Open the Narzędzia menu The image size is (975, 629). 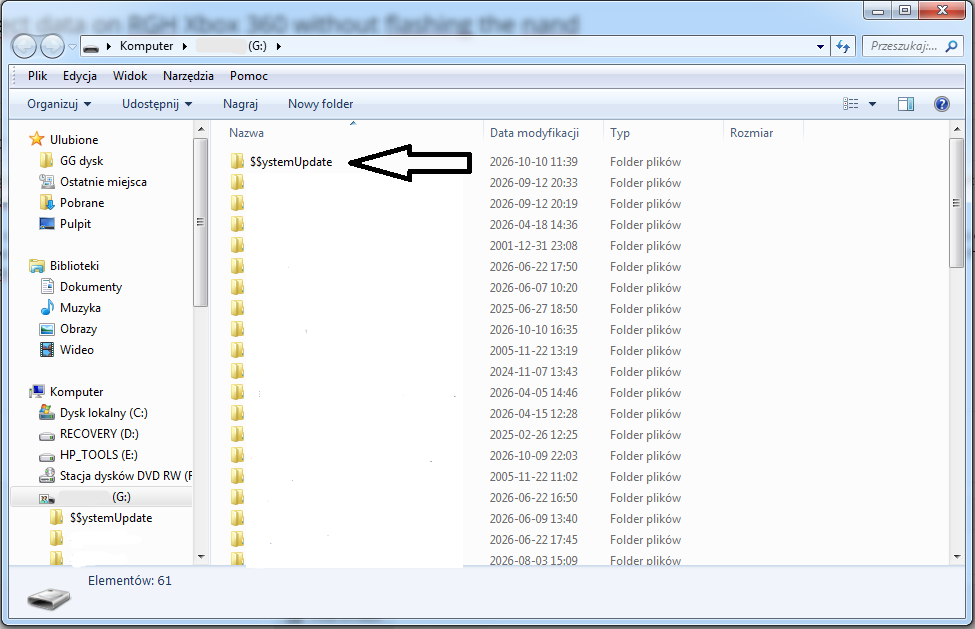coord(188,76)
